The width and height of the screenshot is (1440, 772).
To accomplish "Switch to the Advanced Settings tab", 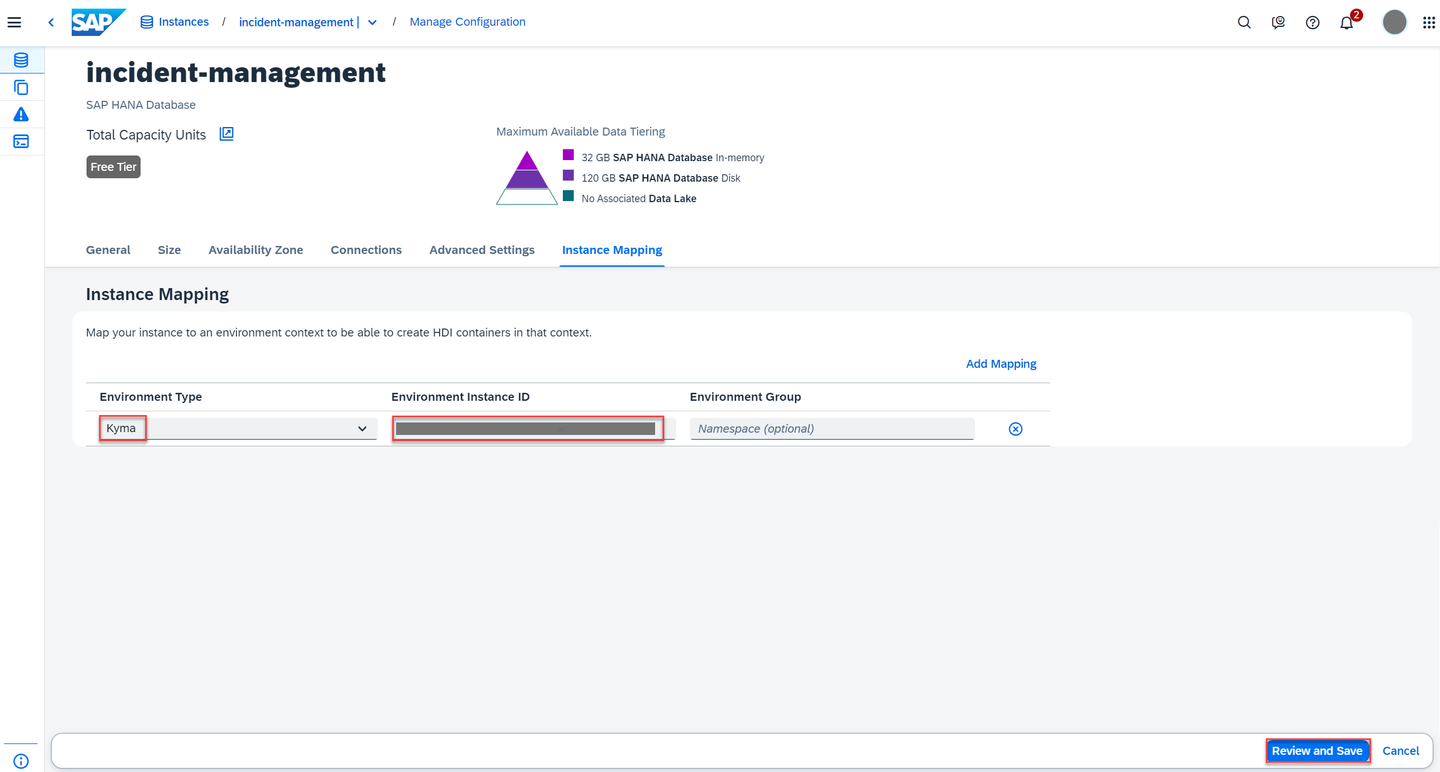I will (x=482, y=250).
